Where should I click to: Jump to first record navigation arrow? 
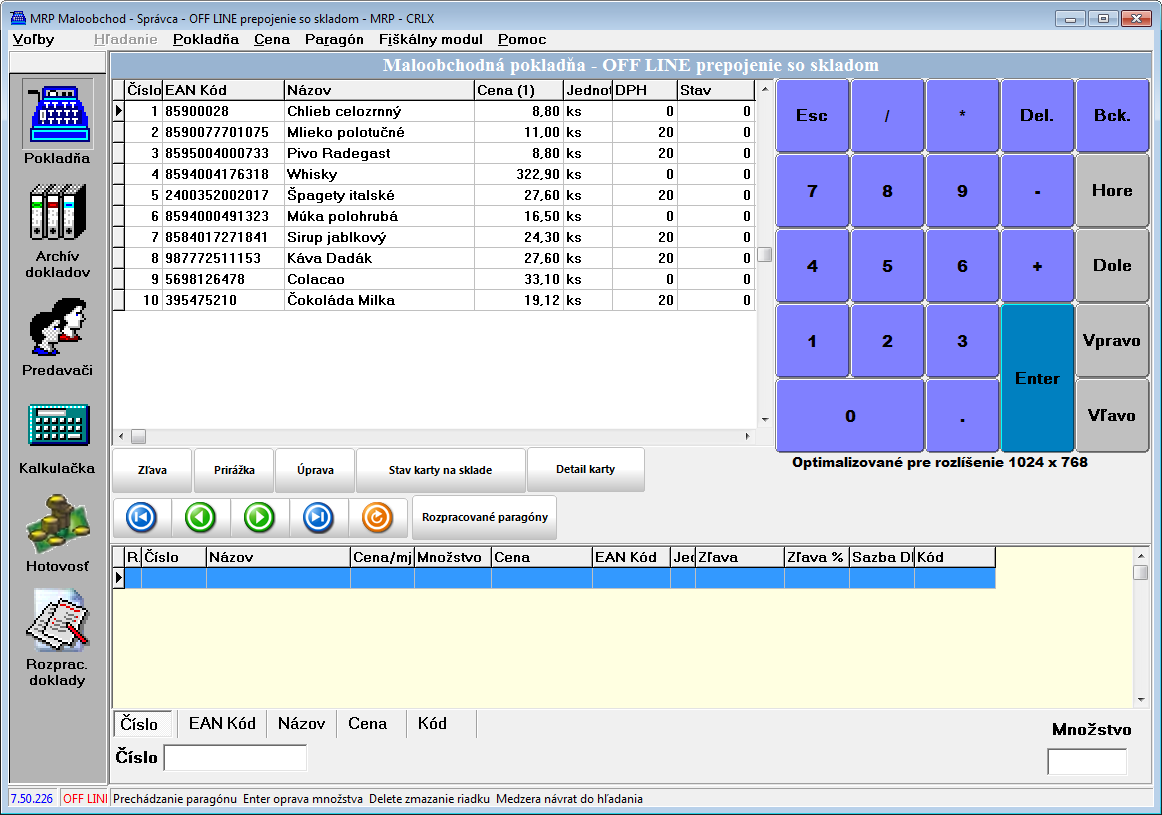click(141, 517)
